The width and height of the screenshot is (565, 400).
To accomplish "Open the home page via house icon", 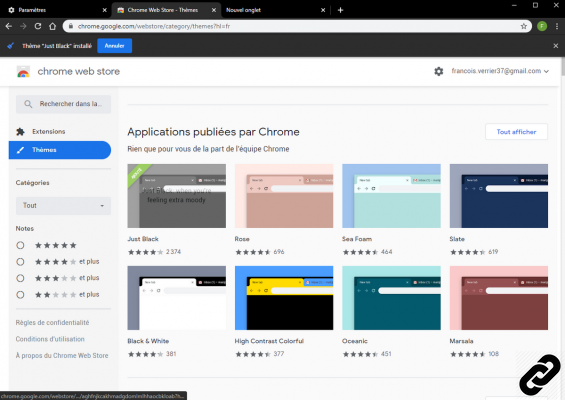I will point(53,26).
